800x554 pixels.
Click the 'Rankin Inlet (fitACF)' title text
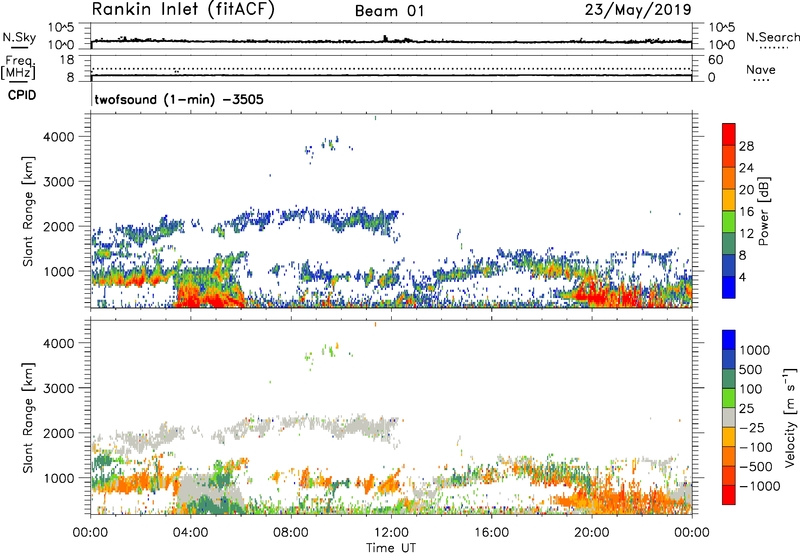183,9
